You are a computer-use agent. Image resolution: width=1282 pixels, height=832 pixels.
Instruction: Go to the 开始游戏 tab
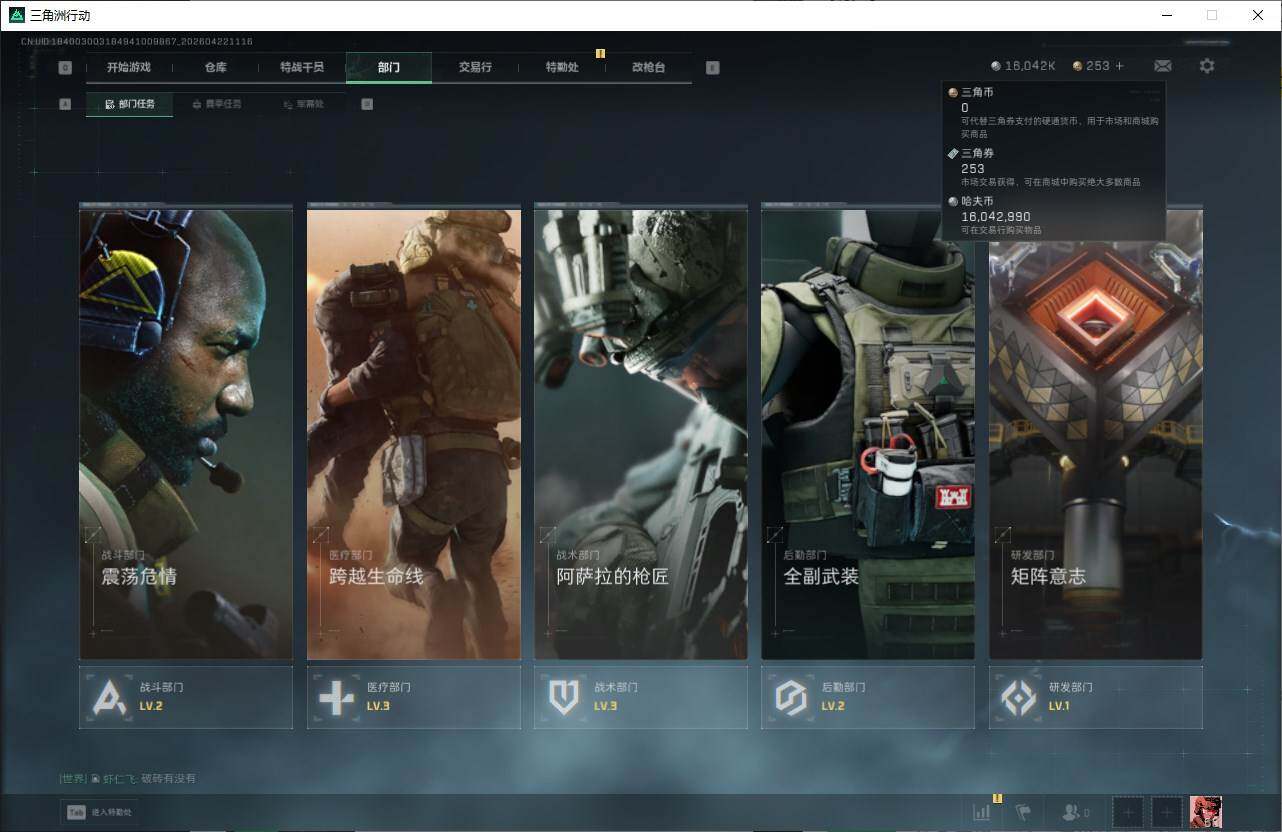click(x=129, y=67)
